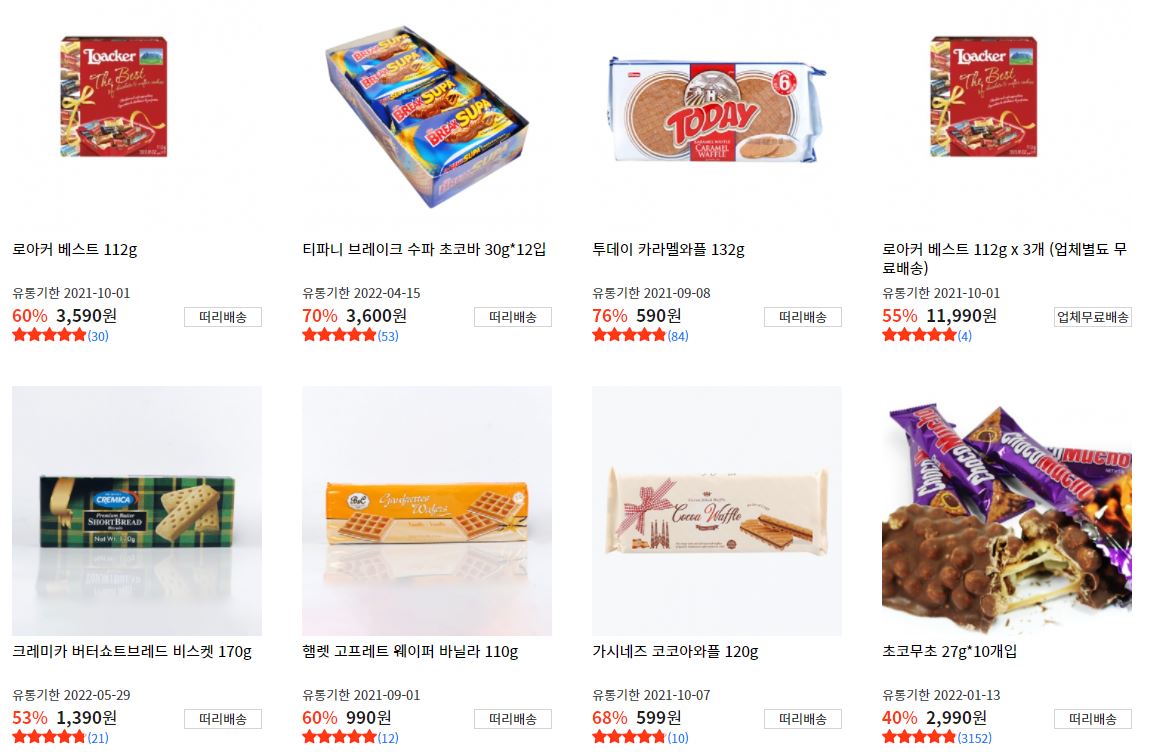This screenshot has width=1150, height=752.
Task: Click star rating of 크레미카 버터쇼트브레드
Action: click(x=49, y=737)
